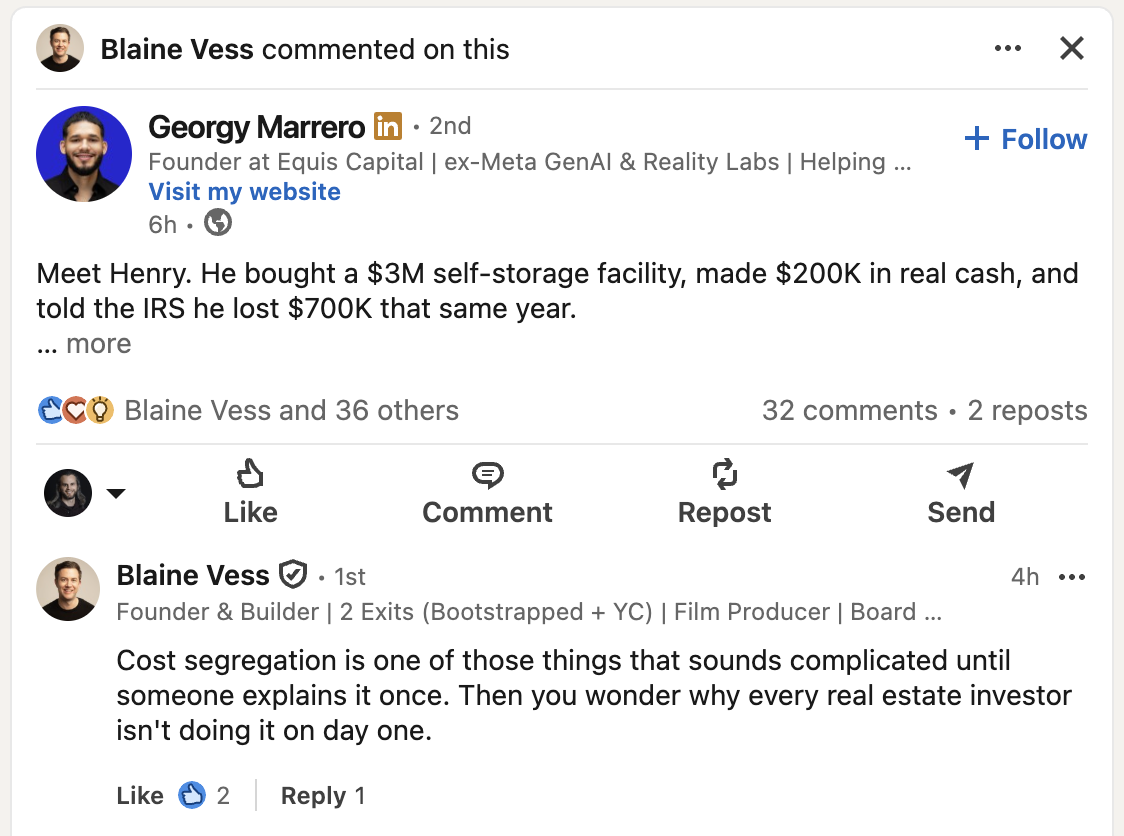The width and height of the screenshot is (1124, 836).
Task: Open Georgy Marrero's profile photo
Action: (x=84, y=154)
